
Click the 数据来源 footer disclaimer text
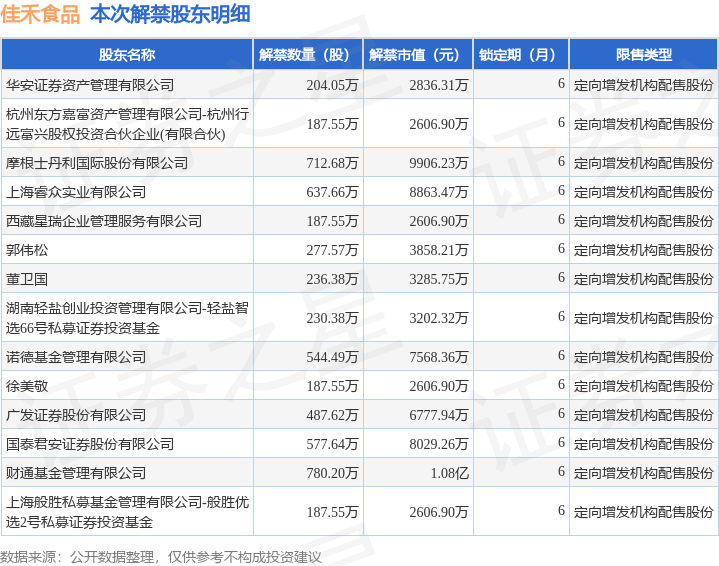click(x=161, y=557)
